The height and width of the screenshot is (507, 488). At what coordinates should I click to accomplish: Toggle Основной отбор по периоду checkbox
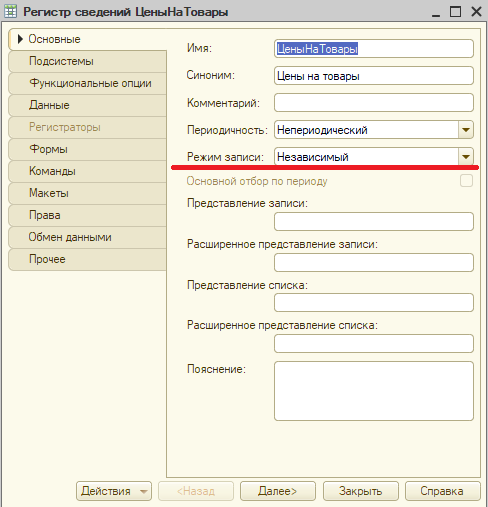click(x=466, y=181)
